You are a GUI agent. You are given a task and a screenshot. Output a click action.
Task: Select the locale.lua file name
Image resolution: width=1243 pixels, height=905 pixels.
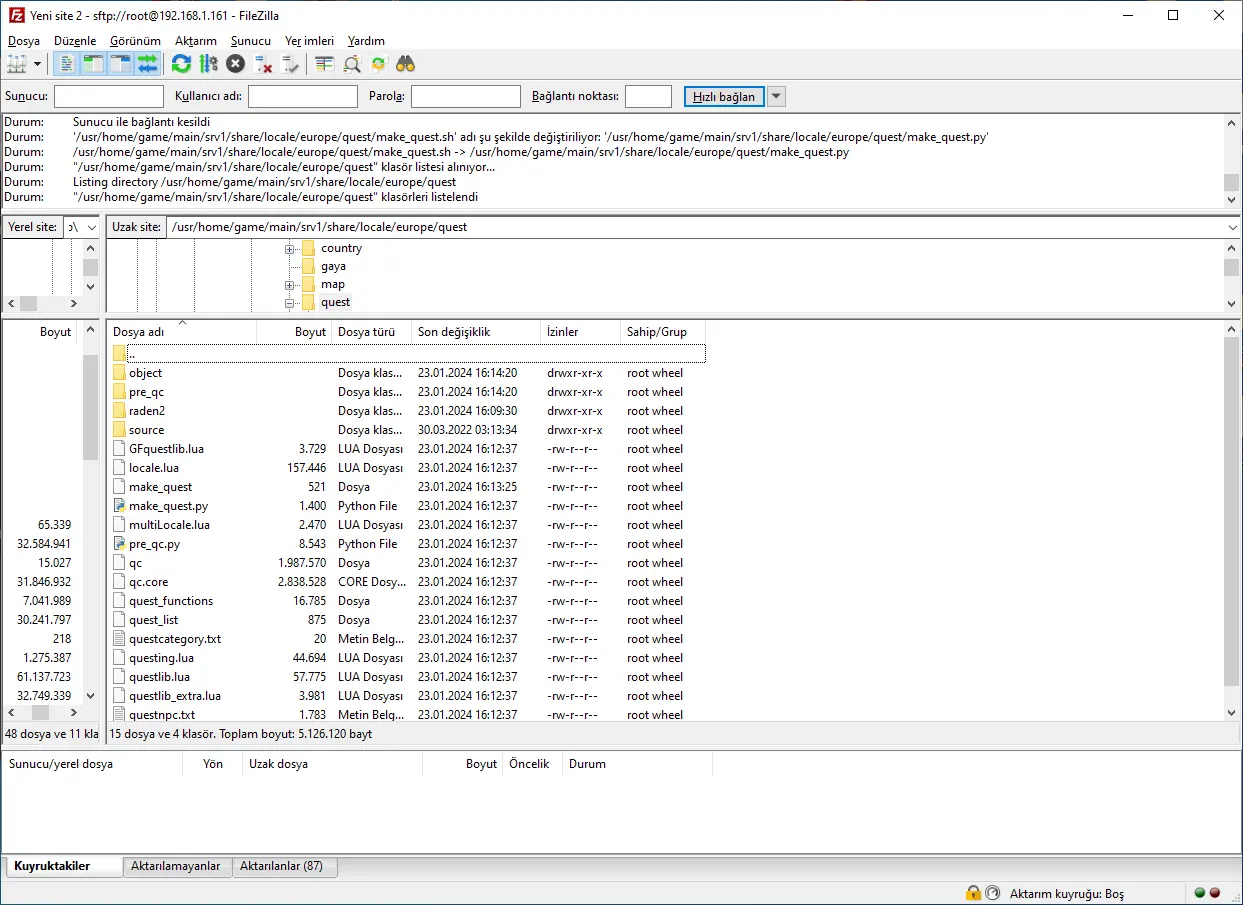[154, 468]
